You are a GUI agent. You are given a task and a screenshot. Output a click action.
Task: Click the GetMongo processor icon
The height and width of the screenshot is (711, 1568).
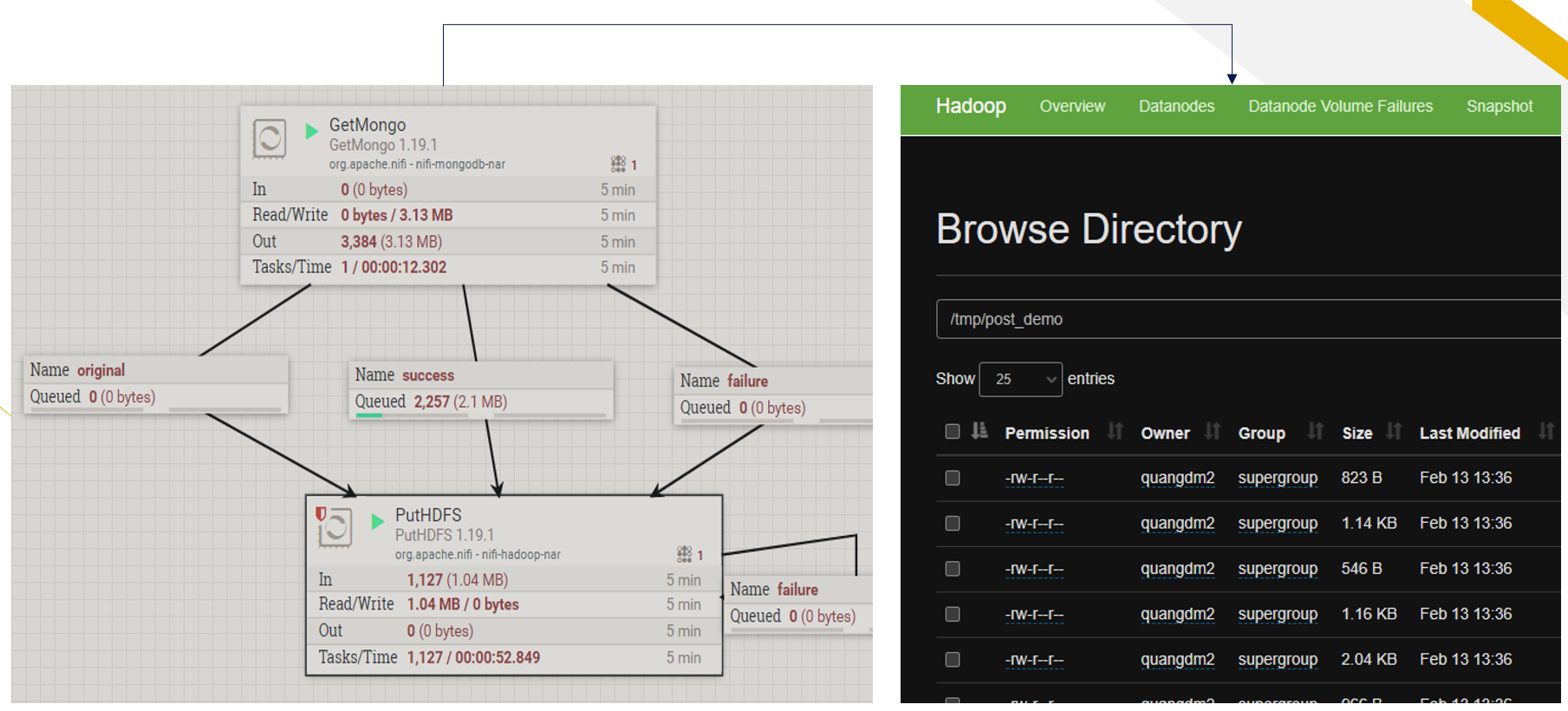coord(269,139)
